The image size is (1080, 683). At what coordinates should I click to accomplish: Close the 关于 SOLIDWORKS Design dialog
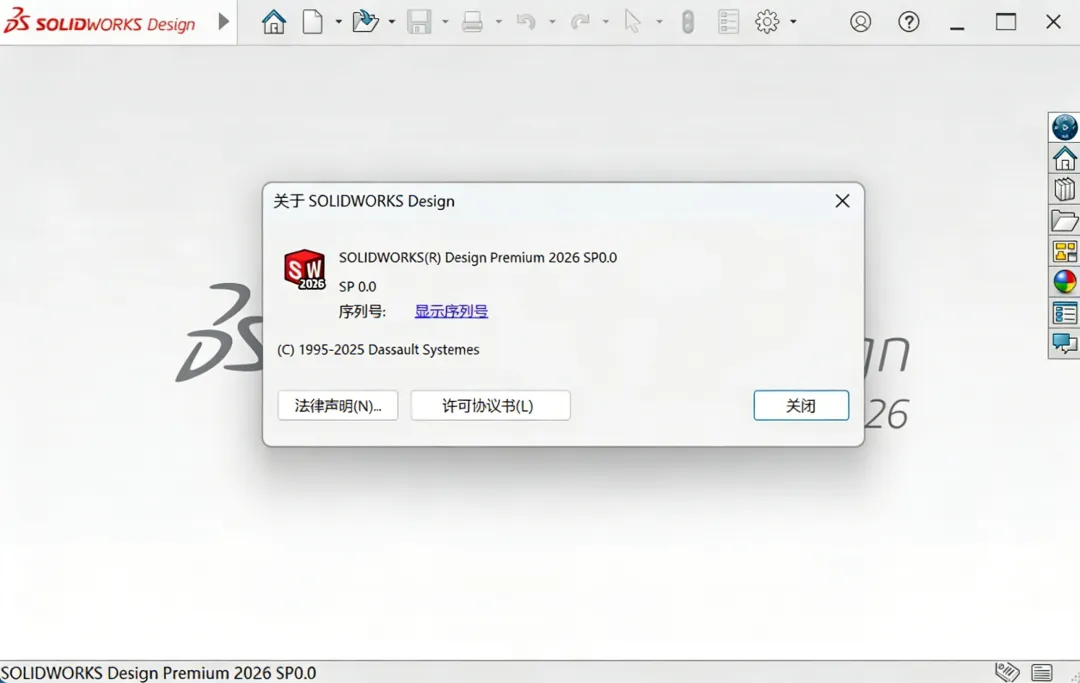[842, 201]
